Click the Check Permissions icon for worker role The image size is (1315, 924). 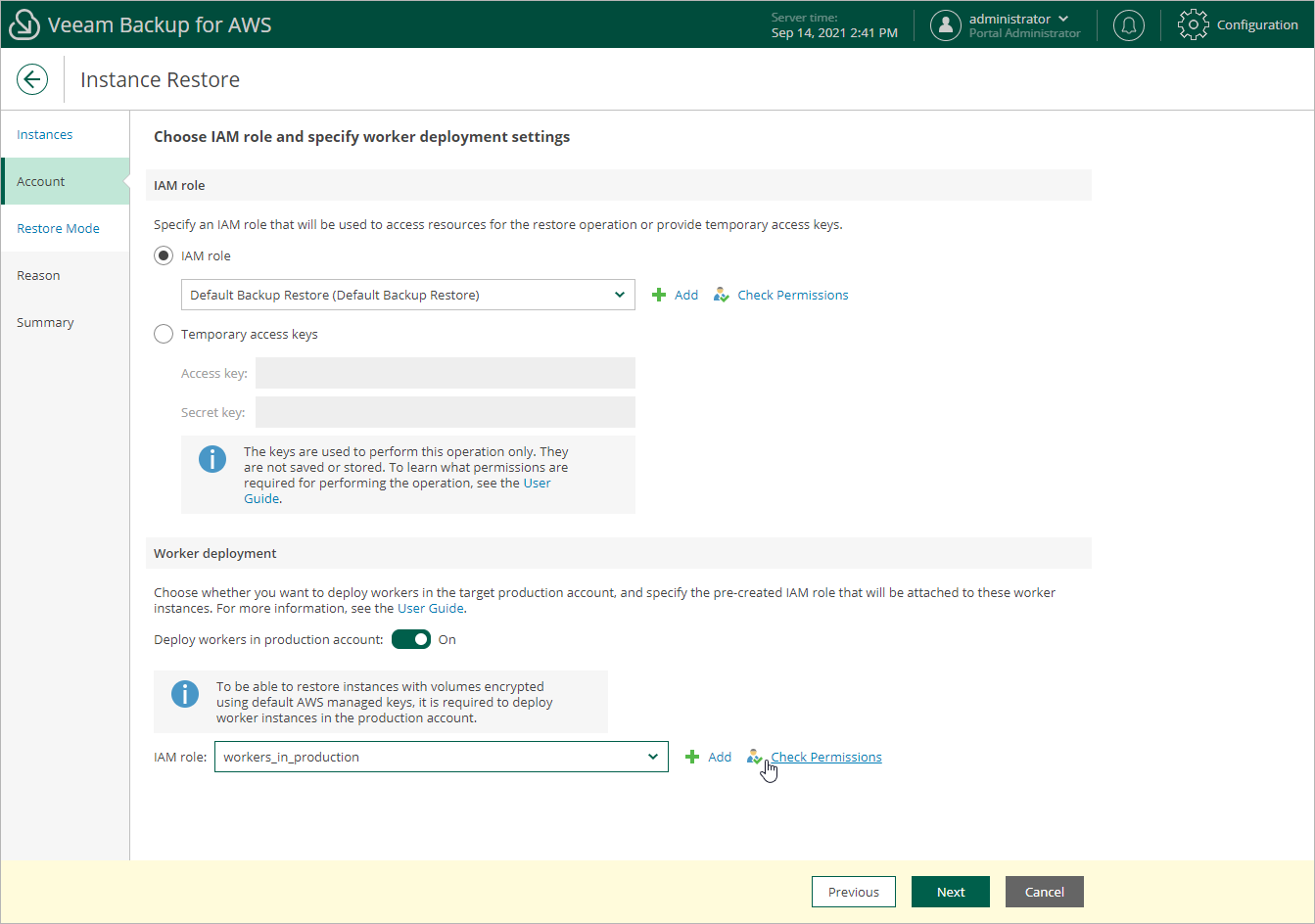(755, 756)
